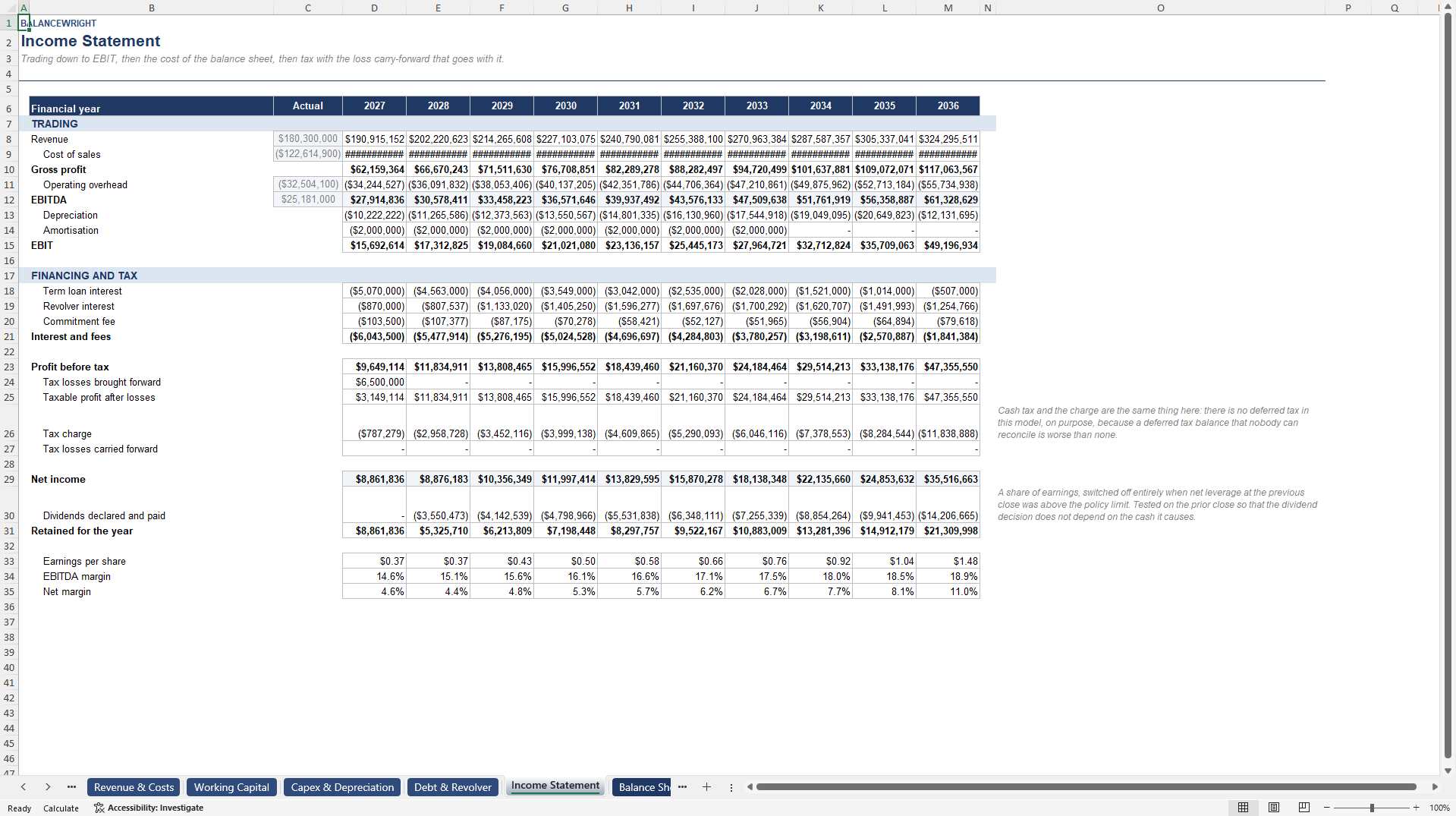Select 2027 EBITDA margin 14.6%
The height and width of the screenshot is (816, 1456).
coord(374,576)
